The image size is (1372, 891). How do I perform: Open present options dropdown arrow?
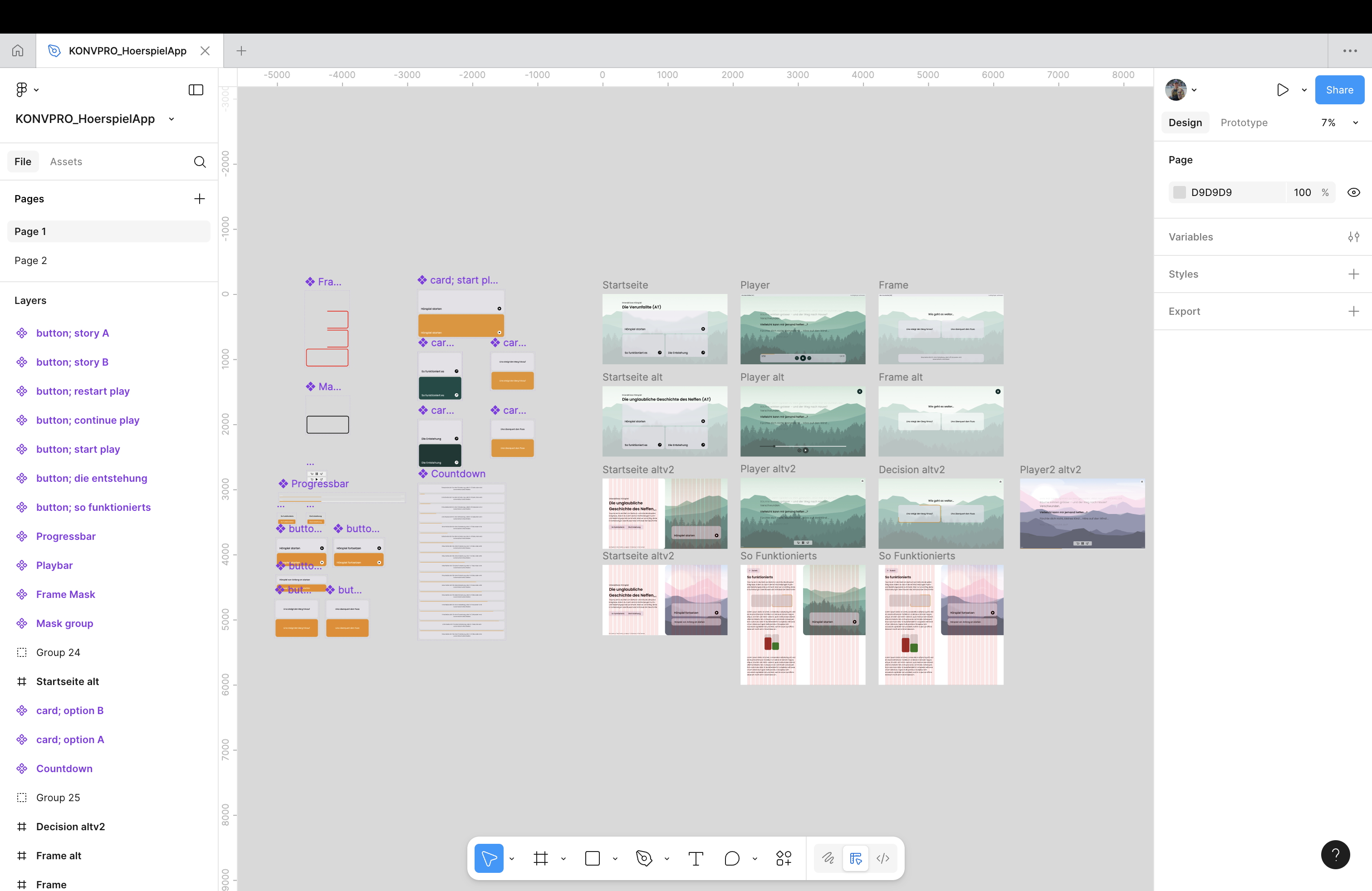point(1304,90)
